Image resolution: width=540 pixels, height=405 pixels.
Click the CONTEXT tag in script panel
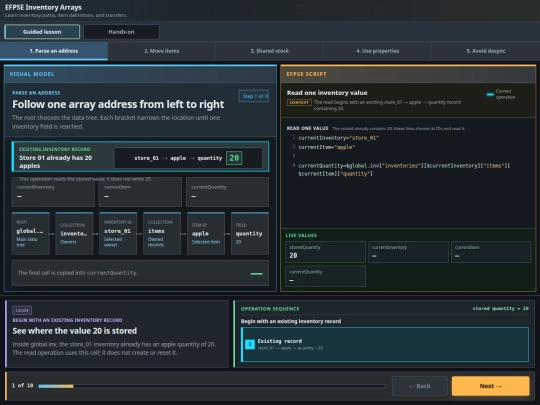click(299, 102)
